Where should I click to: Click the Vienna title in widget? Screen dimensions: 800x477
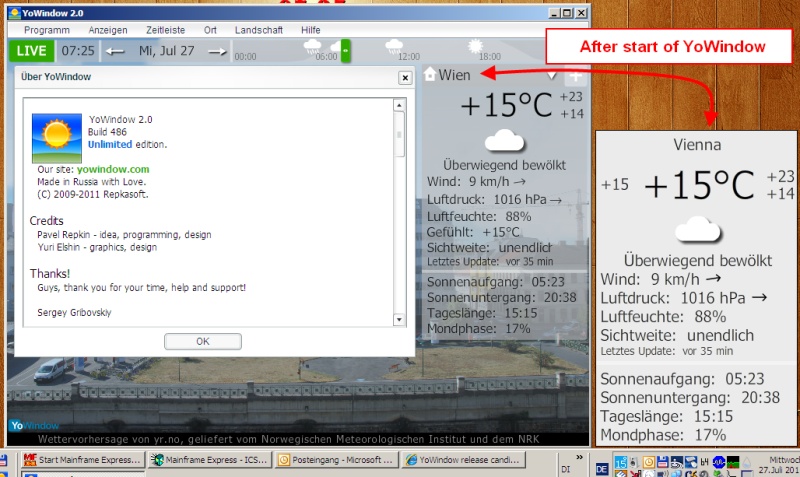(x=697, y=144)
